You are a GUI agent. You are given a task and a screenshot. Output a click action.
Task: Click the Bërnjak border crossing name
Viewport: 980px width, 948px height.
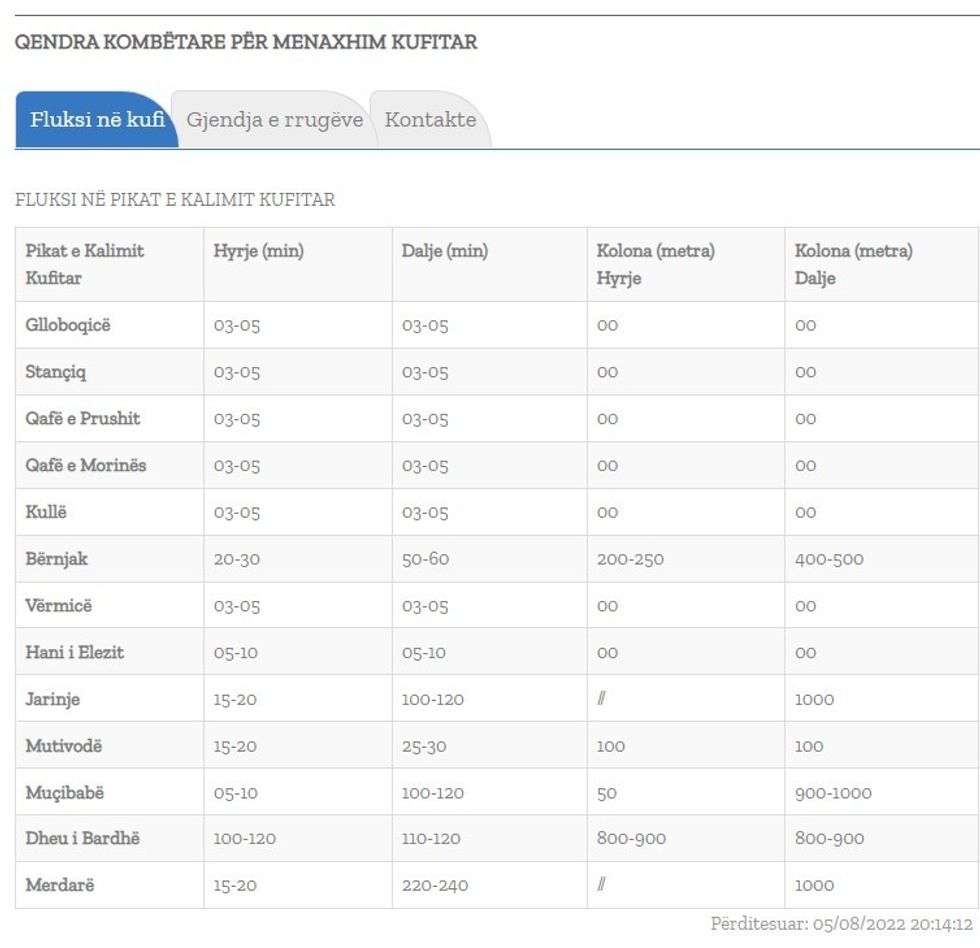(x=56, y=559)
